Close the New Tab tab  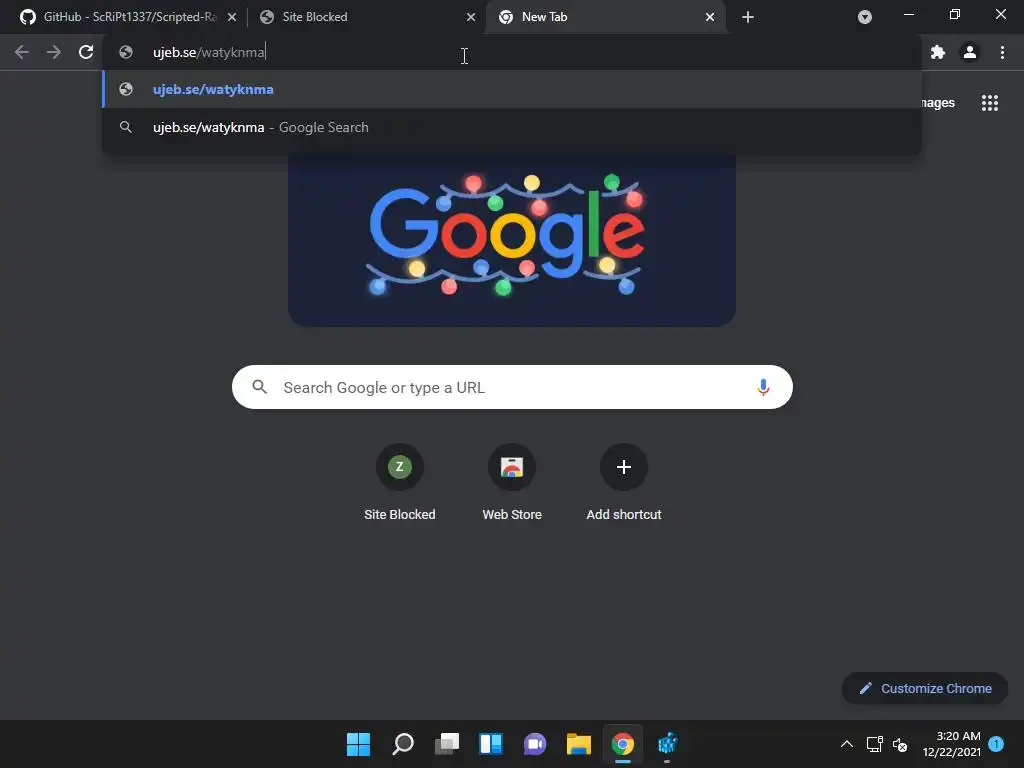point(710,17)
